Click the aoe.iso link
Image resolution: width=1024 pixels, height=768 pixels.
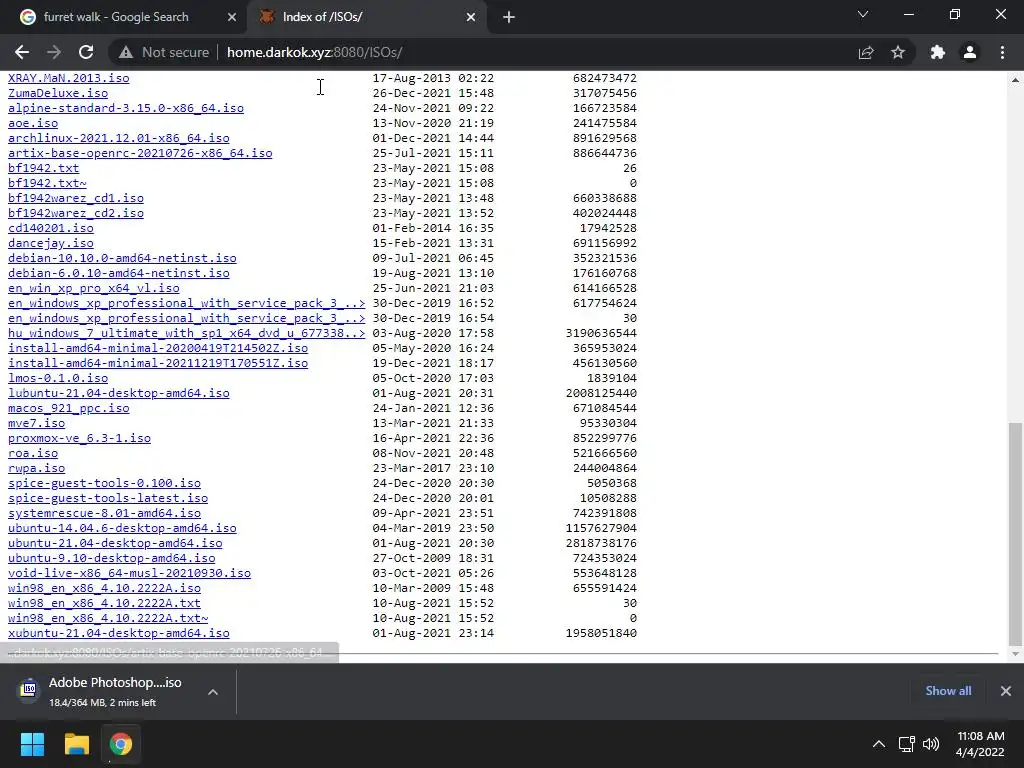pyautogui.click(x=33, y=123)
